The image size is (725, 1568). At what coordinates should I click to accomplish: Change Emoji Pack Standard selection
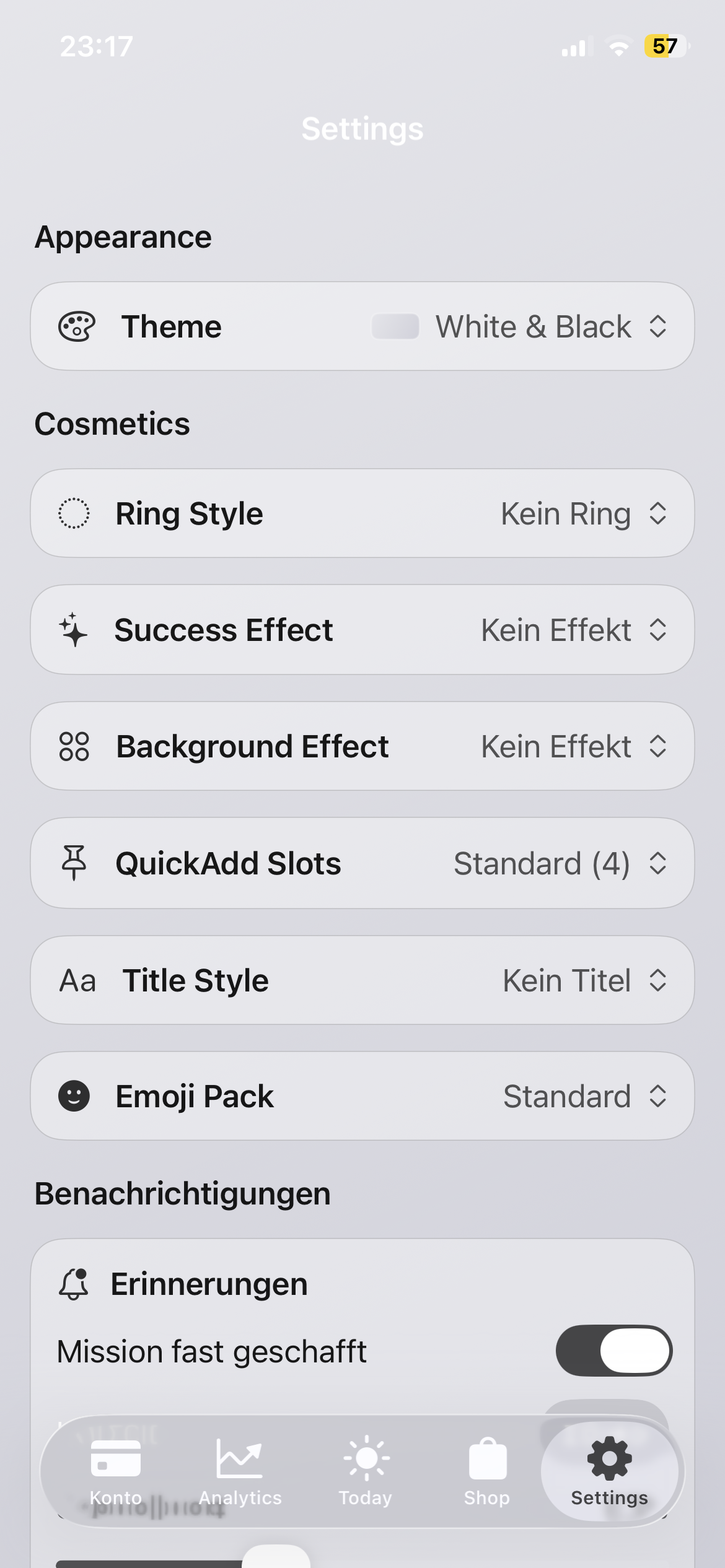click(x=584, y=1096)
